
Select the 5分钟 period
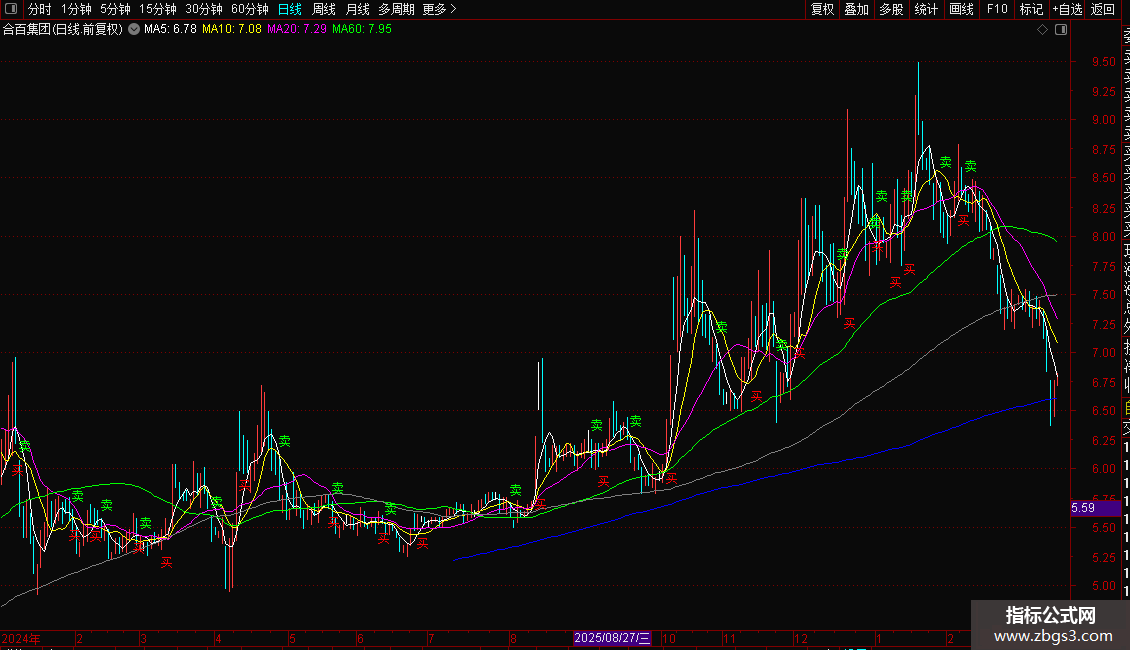[115, 9]
